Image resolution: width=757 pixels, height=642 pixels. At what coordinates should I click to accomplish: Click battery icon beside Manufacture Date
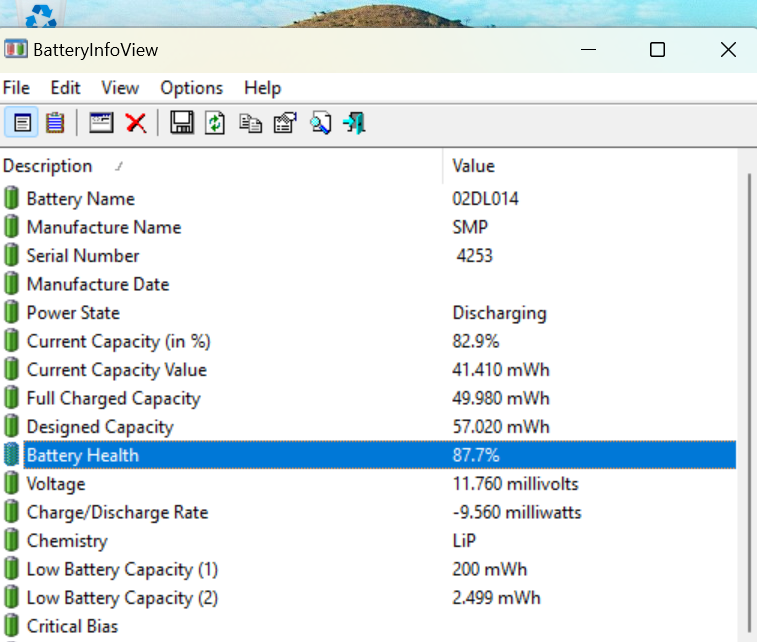tap(12, 284)
